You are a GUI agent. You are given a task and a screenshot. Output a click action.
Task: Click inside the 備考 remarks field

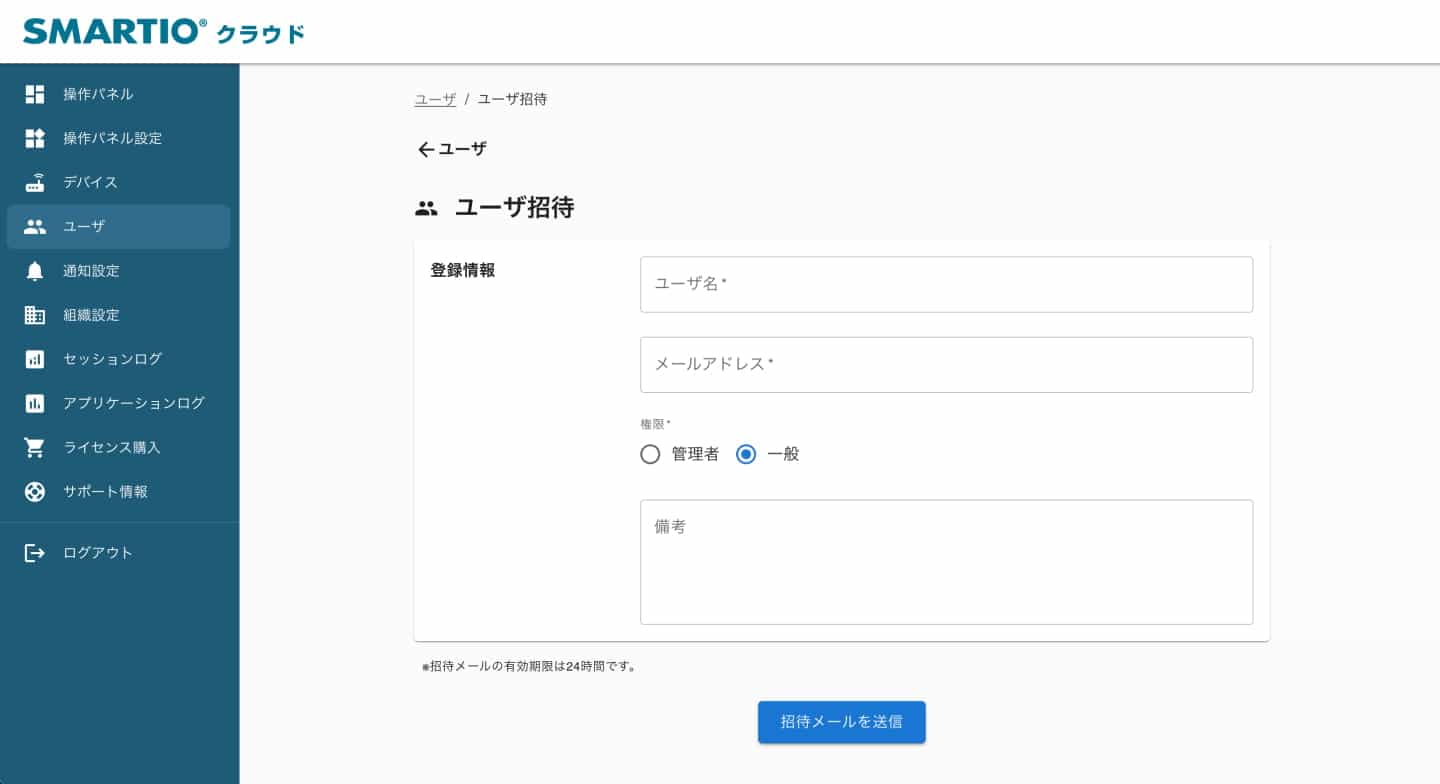(x=946, y=560)
